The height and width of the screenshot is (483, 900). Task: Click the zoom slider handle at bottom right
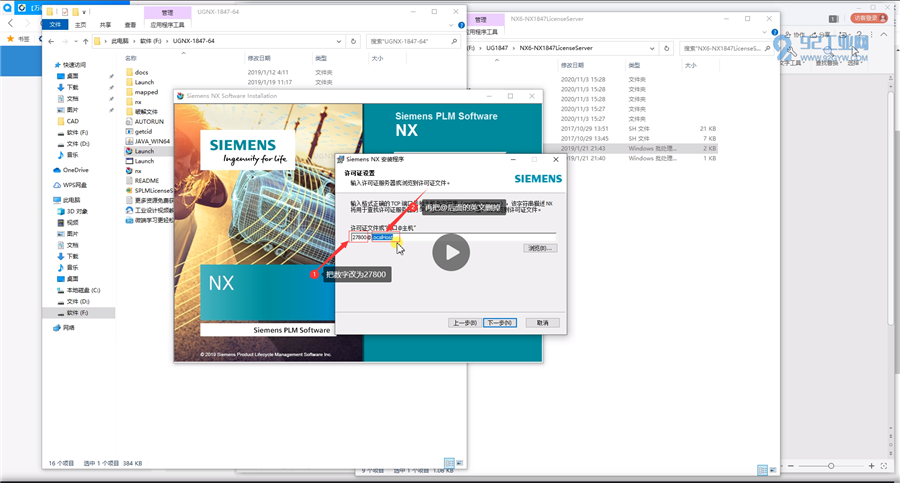pos(831,466)
